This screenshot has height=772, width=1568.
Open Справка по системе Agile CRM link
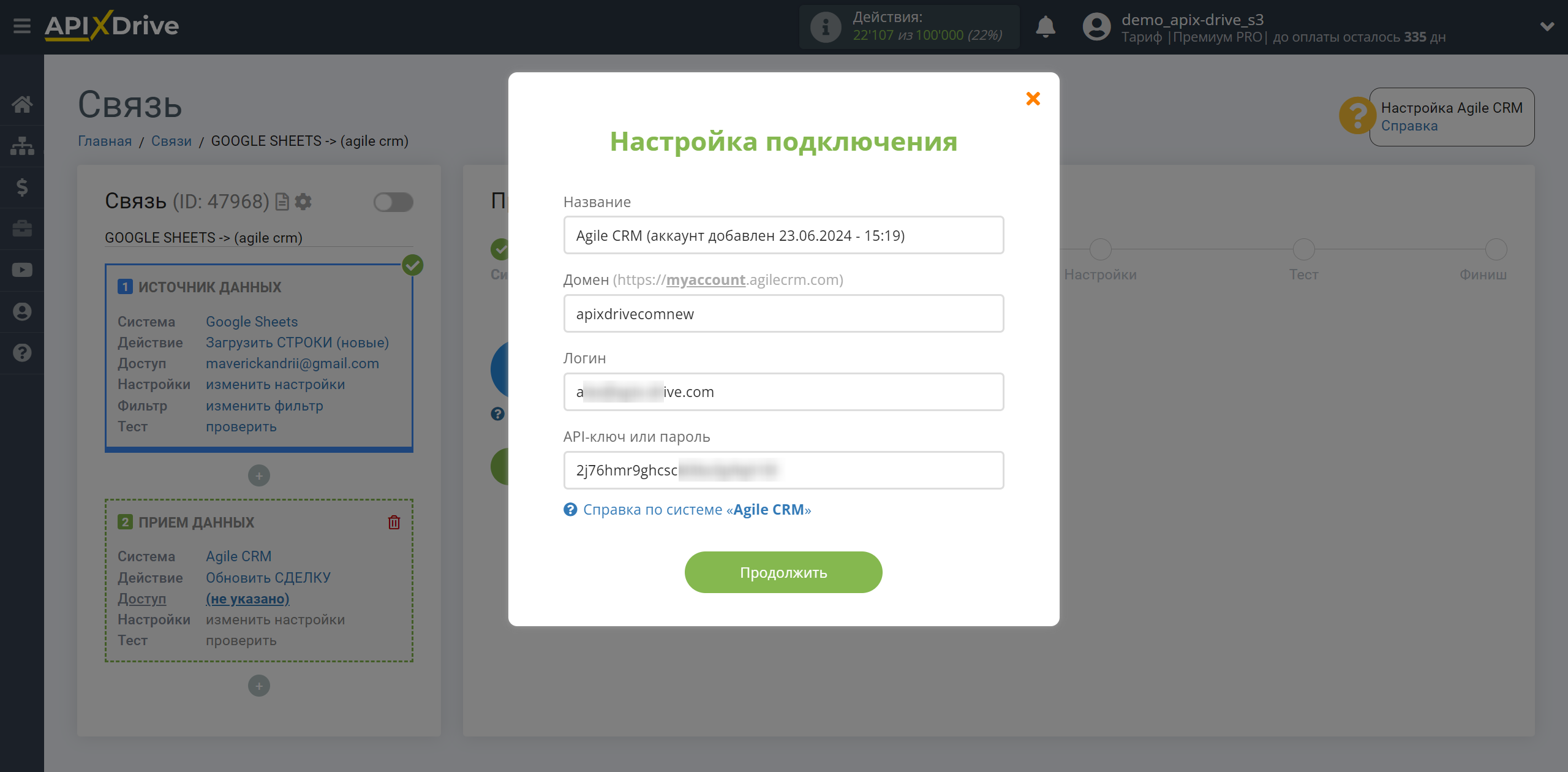696,510
